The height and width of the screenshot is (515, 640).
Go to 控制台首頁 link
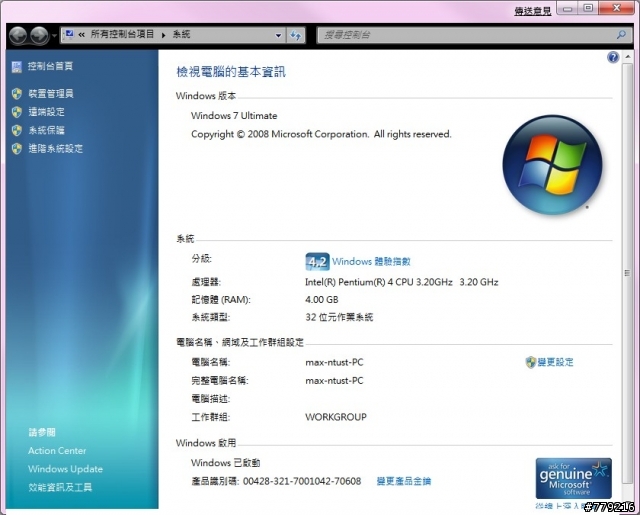(x=50, y=66)
